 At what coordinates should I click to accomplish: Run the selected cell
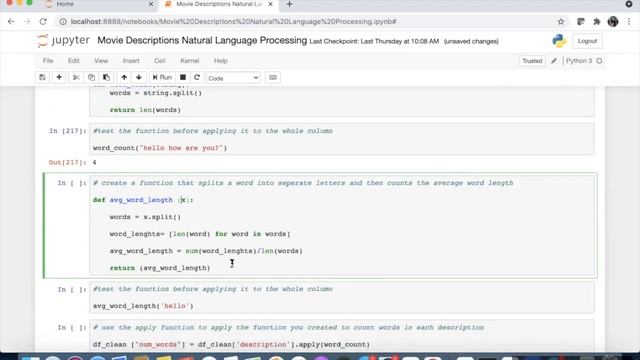click(162, 78)
